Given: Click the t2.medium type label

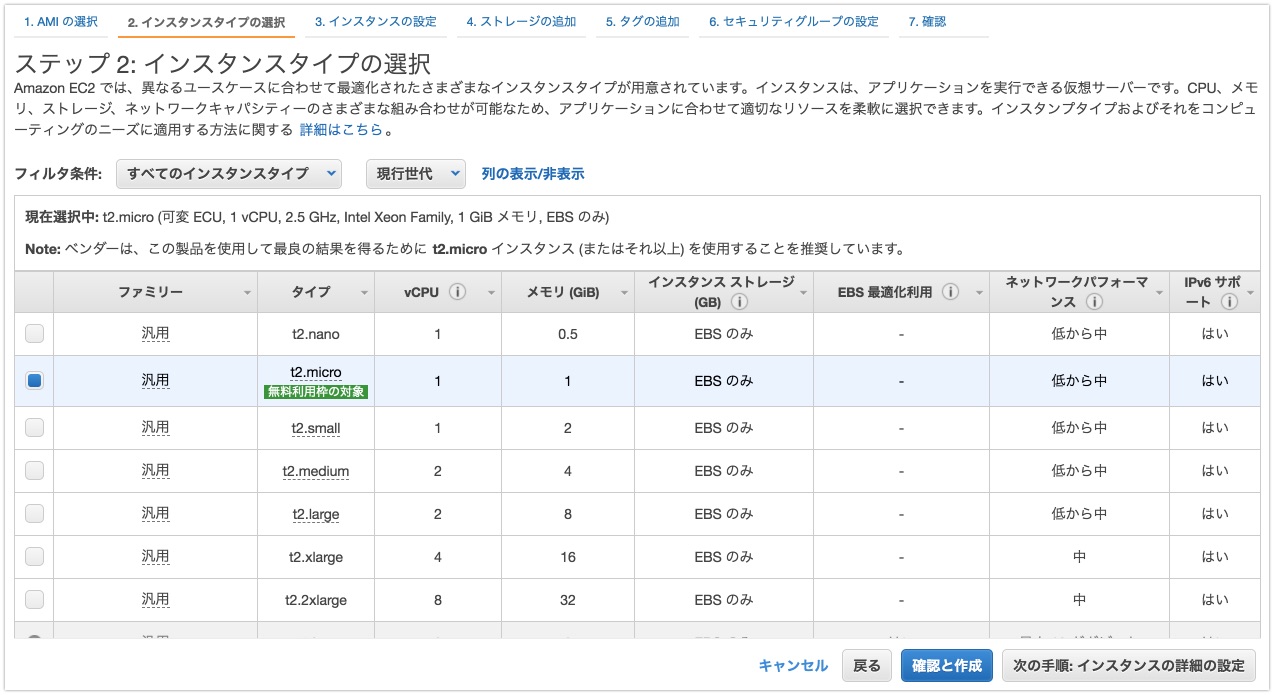Looking at the screenshot, I should (x=316, y=471).
